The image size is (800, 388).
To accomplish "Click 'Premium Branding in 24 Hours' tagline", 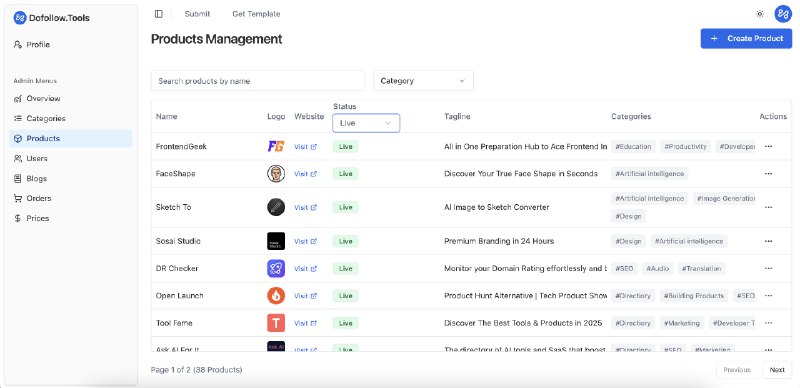I will tap(499, 241).
